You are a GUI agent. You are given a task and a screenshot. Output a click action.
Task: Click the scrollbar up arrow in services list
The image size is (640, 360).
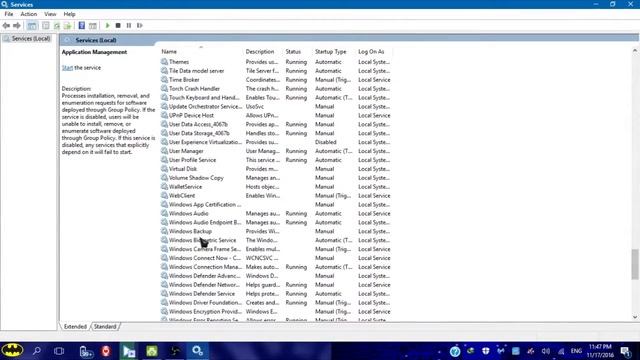click(635, 51)
